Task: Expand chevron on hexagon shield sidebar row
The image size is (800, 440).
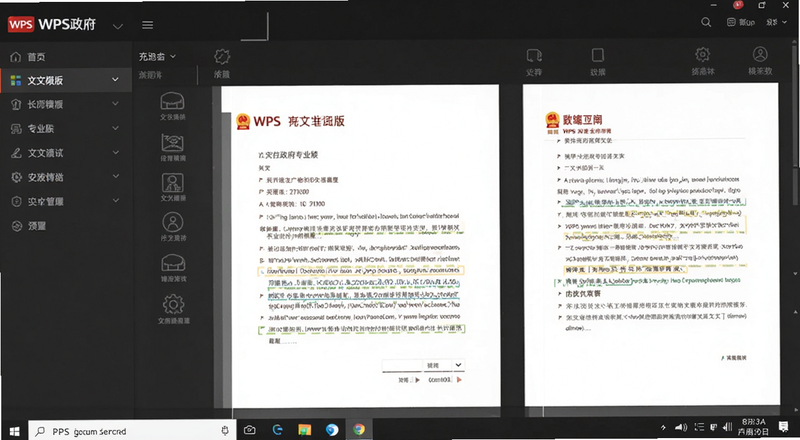Action: tap(115, 201)
